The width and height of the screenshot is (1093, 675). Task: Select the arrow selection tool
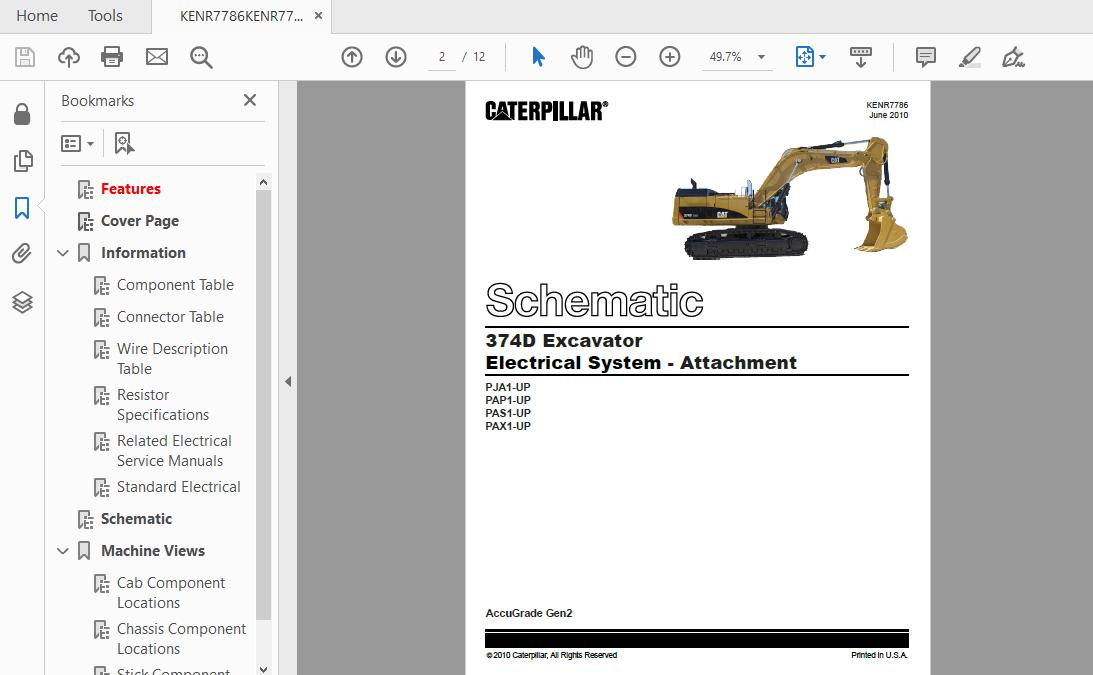click(538, 56)
